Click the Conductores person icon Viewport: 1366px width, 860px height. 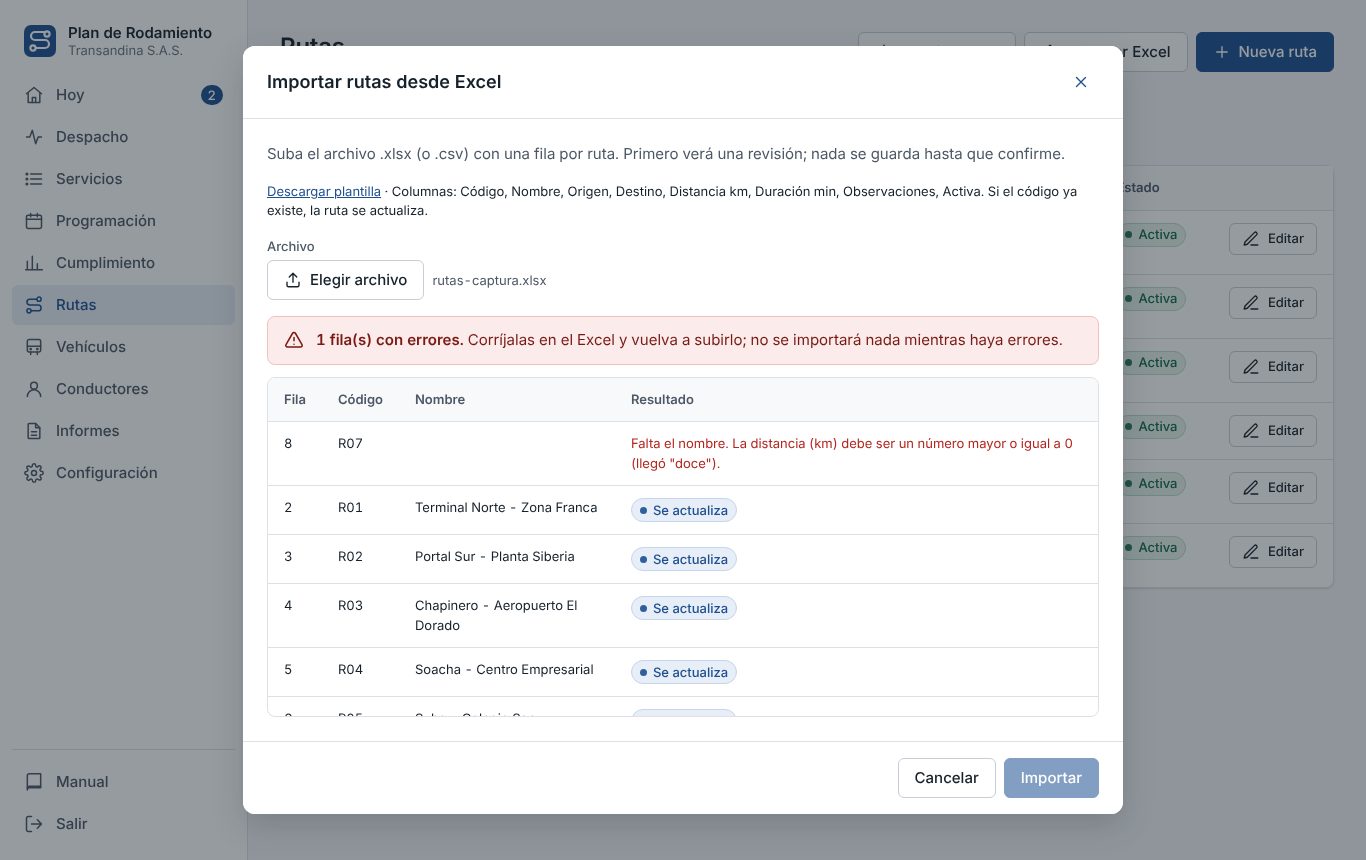coord(34,389)
